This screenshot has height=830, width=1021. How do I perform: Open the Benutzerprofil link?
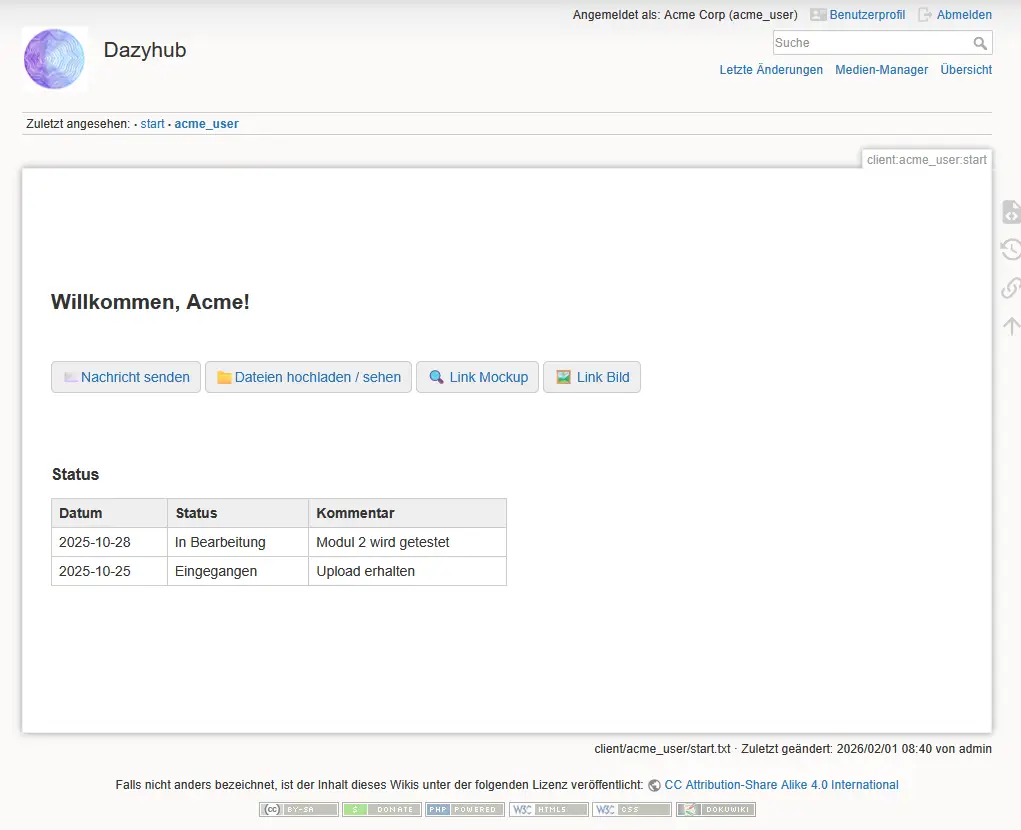866,15
